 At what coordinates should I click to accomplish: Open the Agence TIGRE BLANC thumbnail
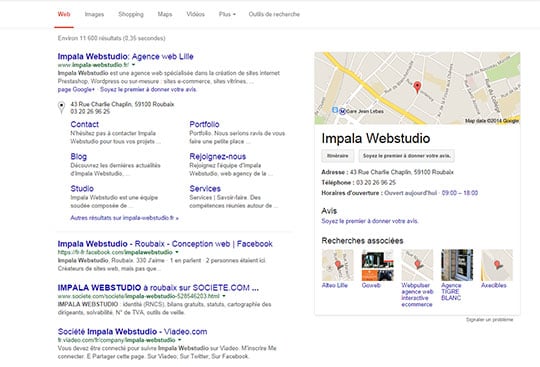point(457,265)
